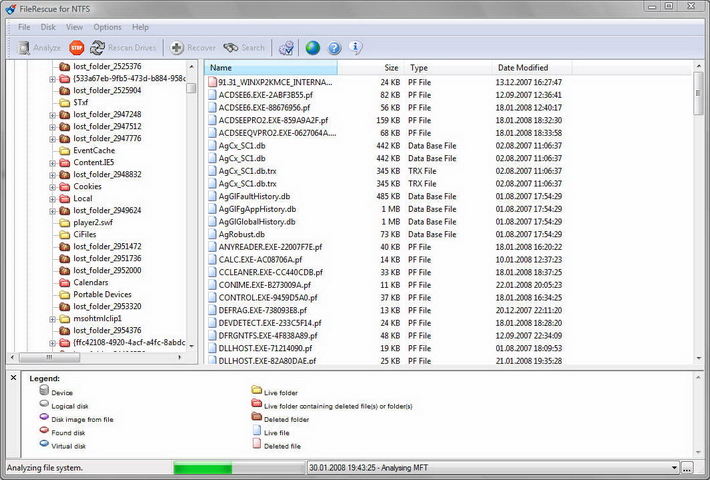Open the log message dropdown in status bar
The width and height of the screenshot is (710, 480).
point(674,467)
